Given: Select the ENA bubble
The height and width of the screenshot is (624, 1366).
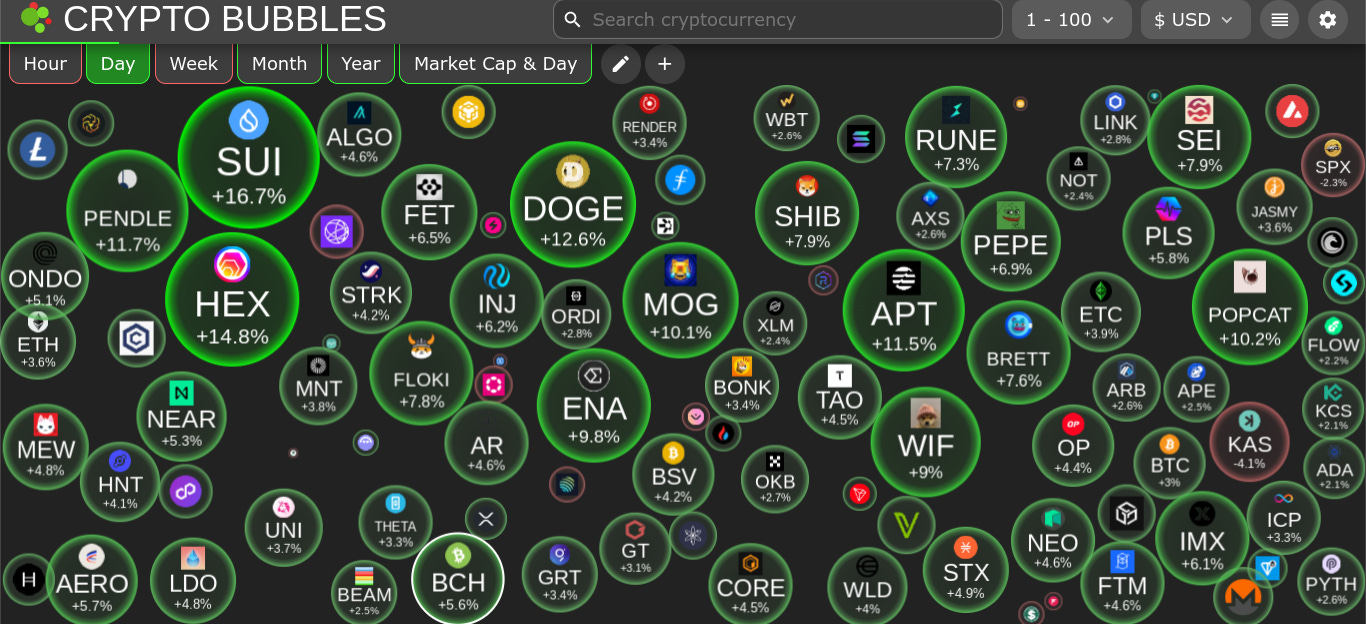Looking at the screenshot, I should 594,406.
